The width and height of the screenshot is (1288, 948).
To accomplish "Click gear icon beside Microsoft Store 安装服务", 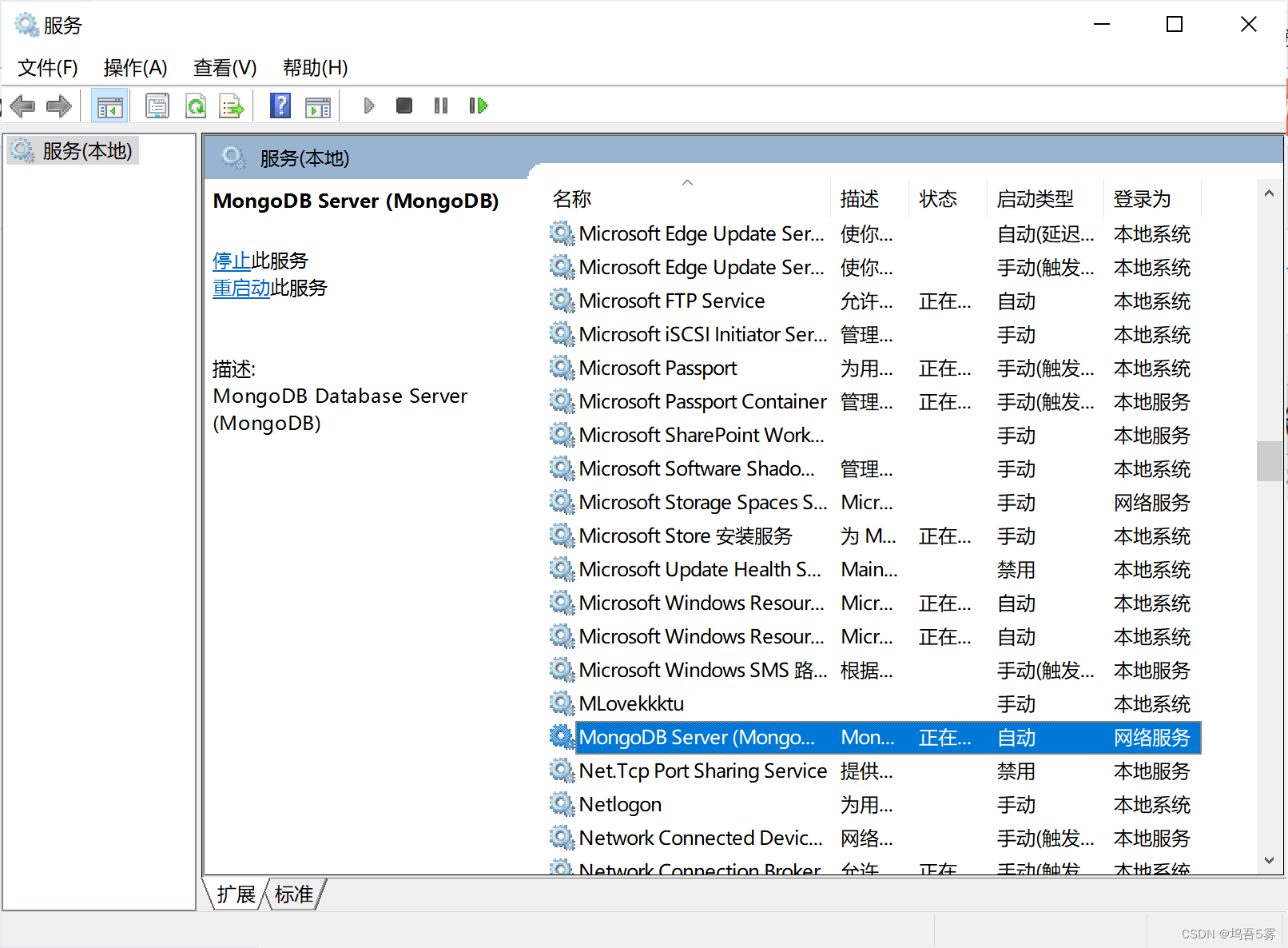I will click(563, 536).
